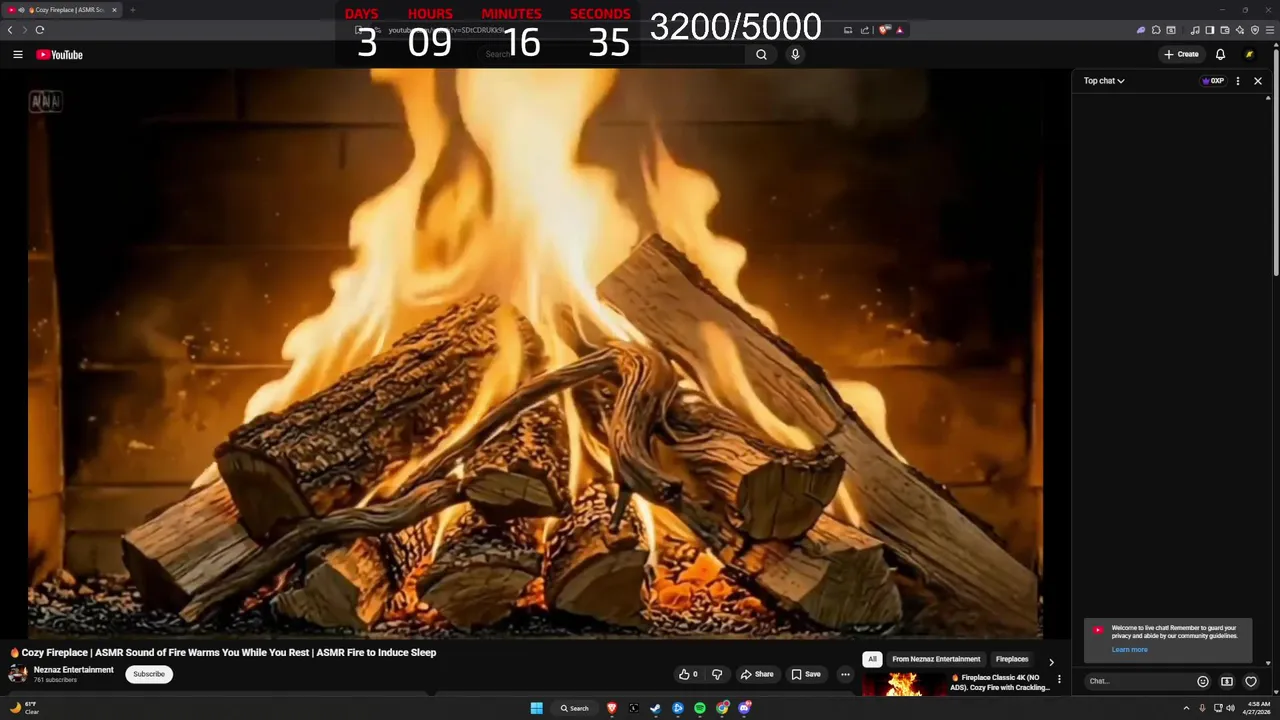Start voice search with the microphone icon
This screenshot has width=1280, height=720.
795,54
